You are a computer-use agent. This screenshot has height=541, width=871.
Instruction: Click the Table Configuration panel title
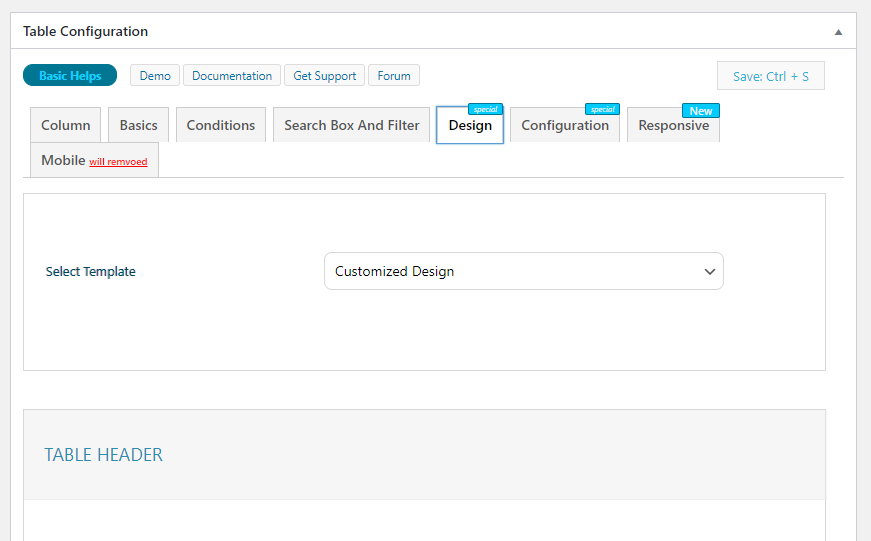[86, 31]
